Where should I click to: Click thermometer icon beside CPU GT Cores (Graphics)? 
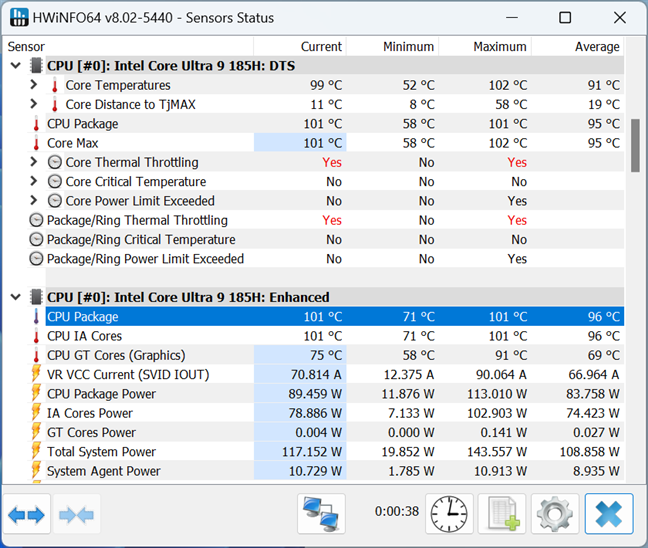click(36, 355)
